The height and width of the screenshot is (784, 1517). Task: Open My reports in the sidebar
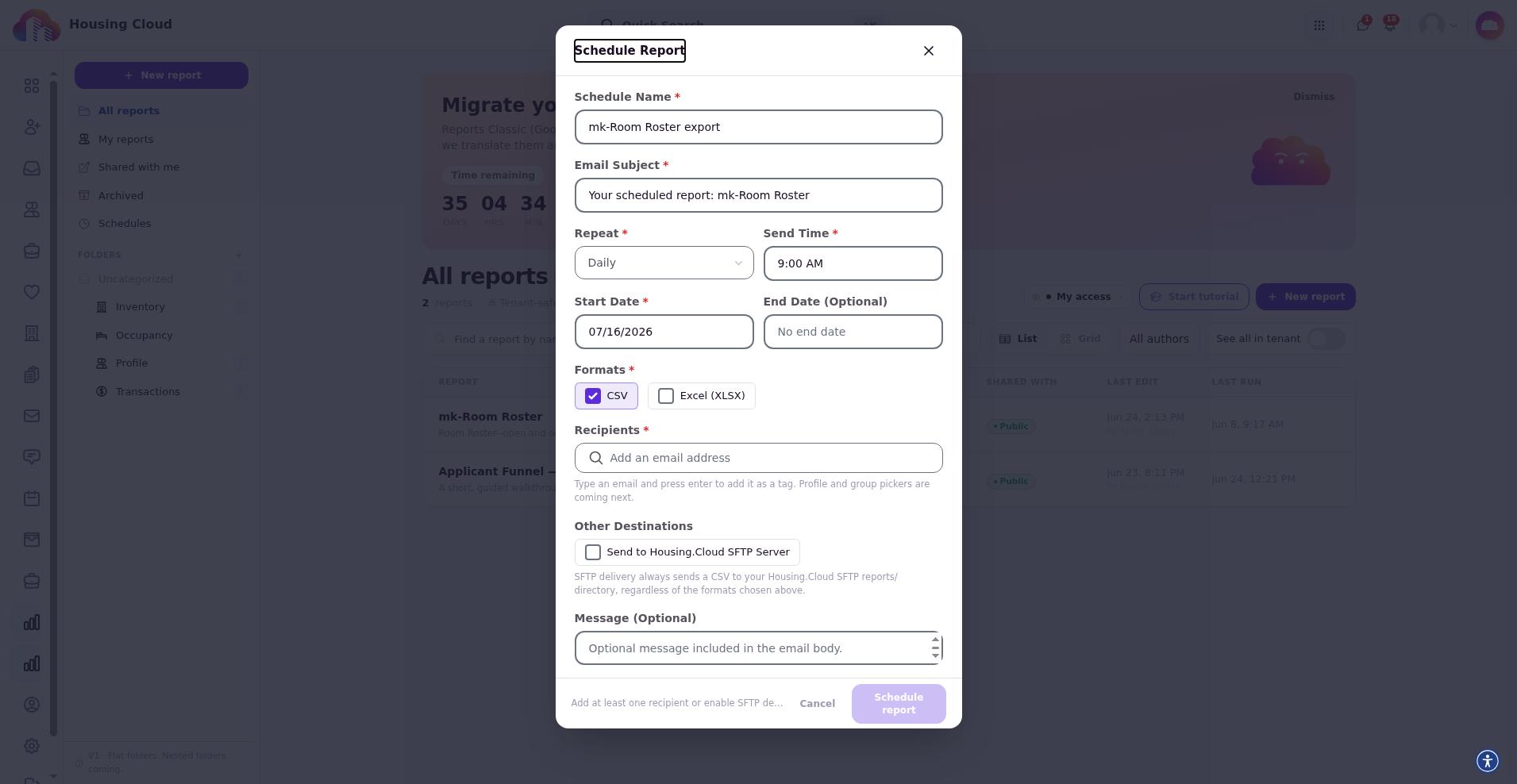[x=125, y=140]
